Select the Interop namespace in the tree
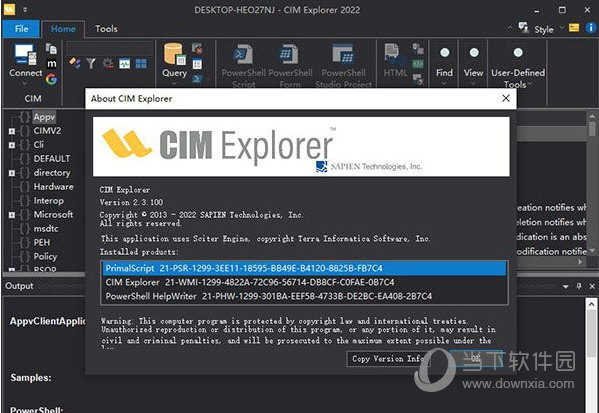The width and height of the screenshot is (599, 413). [x=49, y=201]
